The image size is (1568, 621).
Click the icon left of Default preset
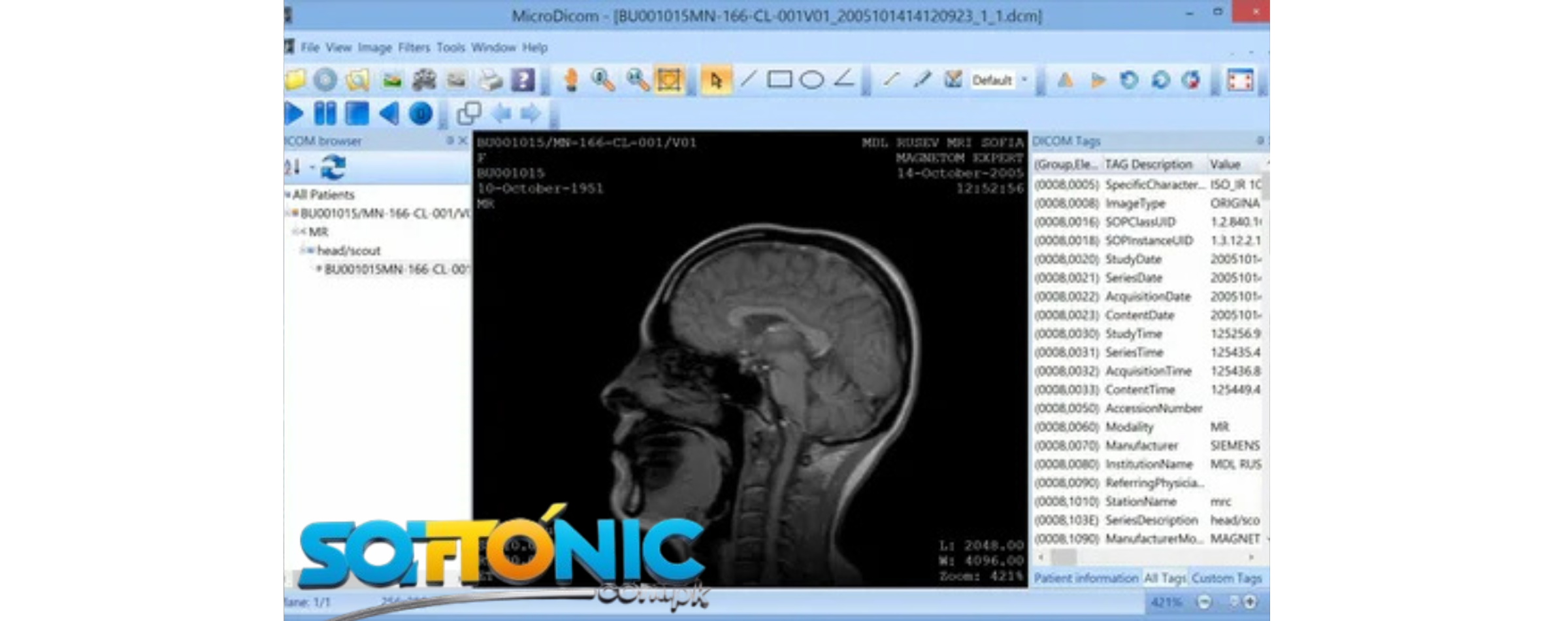953,80
